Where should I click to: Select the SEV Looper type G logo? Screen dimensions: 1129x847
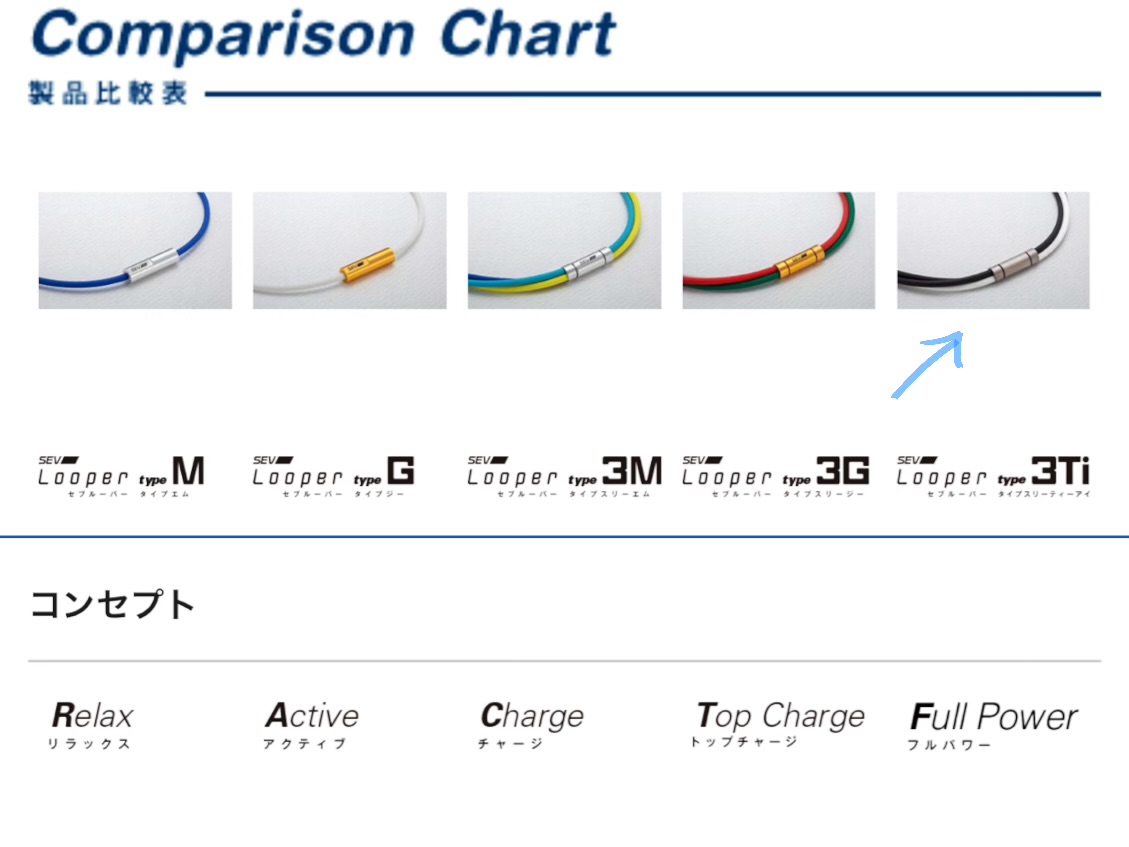pyautogui.click(x=333, y=476)
